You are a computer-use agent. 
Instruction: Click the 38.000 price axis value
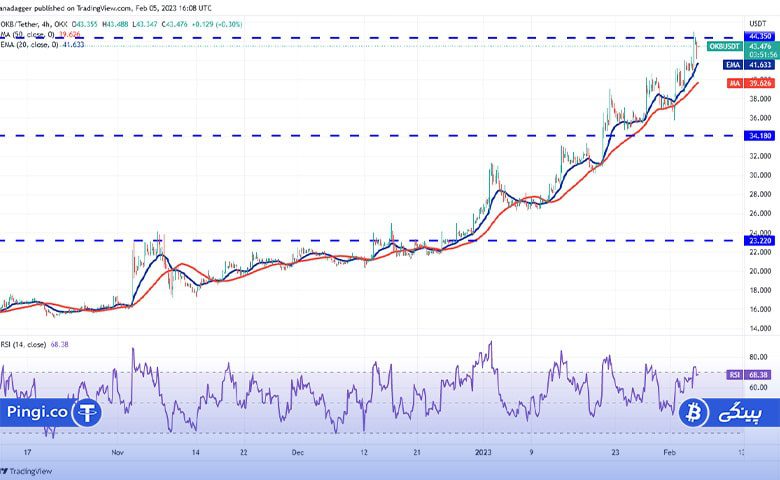(760, 99)
